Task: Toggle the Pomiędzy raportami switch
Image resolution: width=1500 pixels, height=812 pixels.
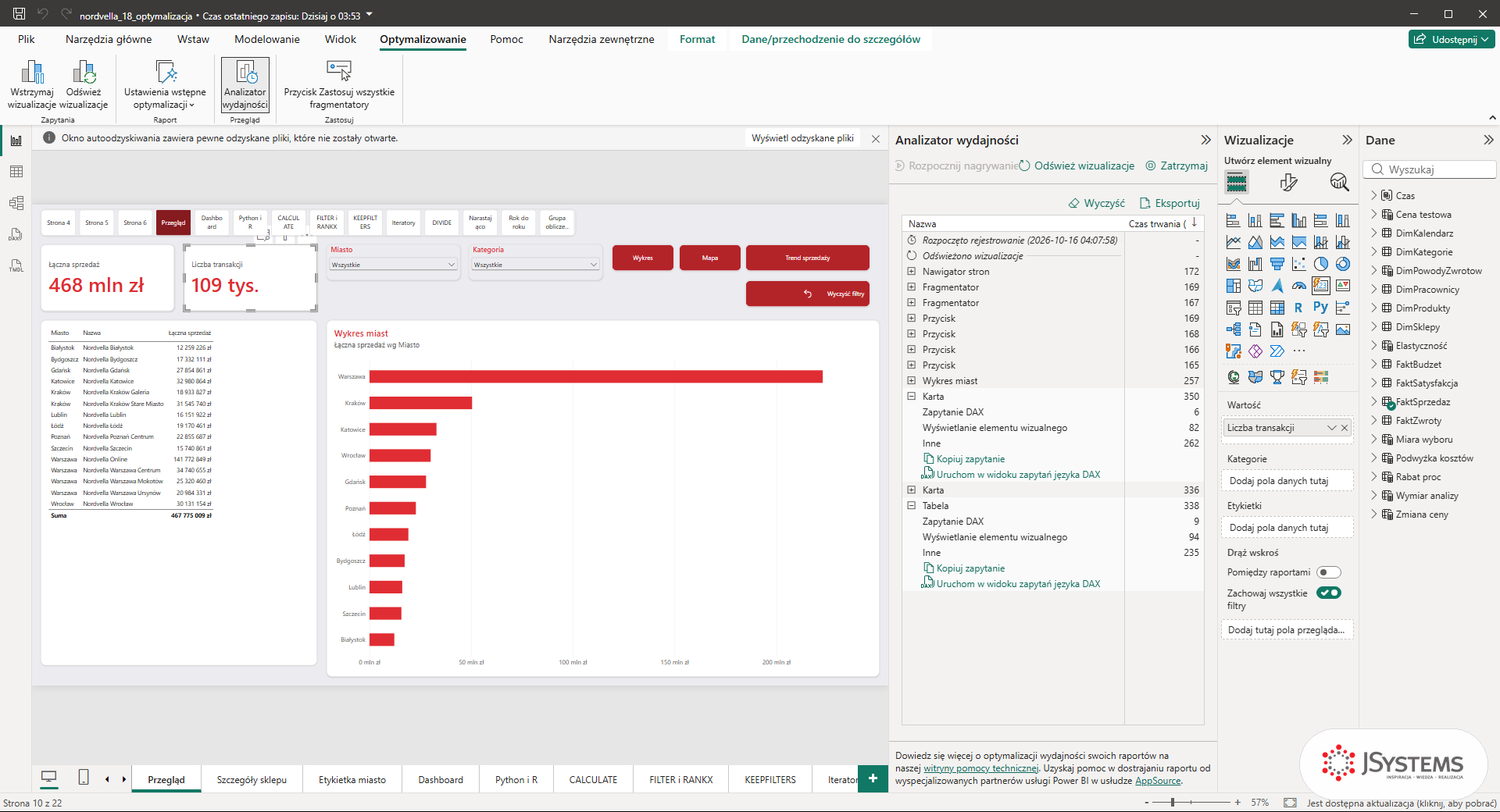Action: click(x=1328, y=572)
